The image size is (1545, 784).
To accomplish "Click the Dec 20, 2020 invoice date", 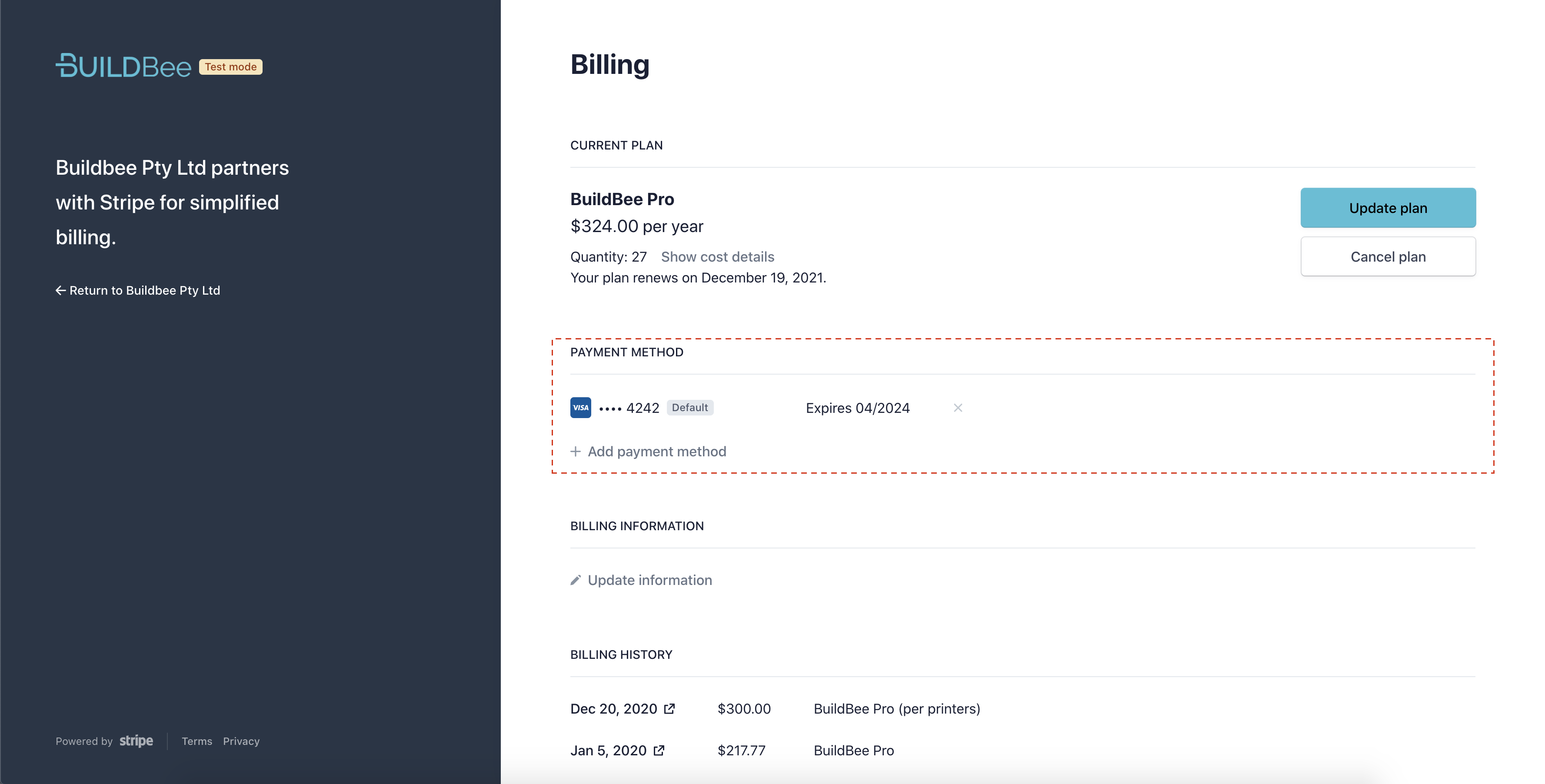I will 613,709.
